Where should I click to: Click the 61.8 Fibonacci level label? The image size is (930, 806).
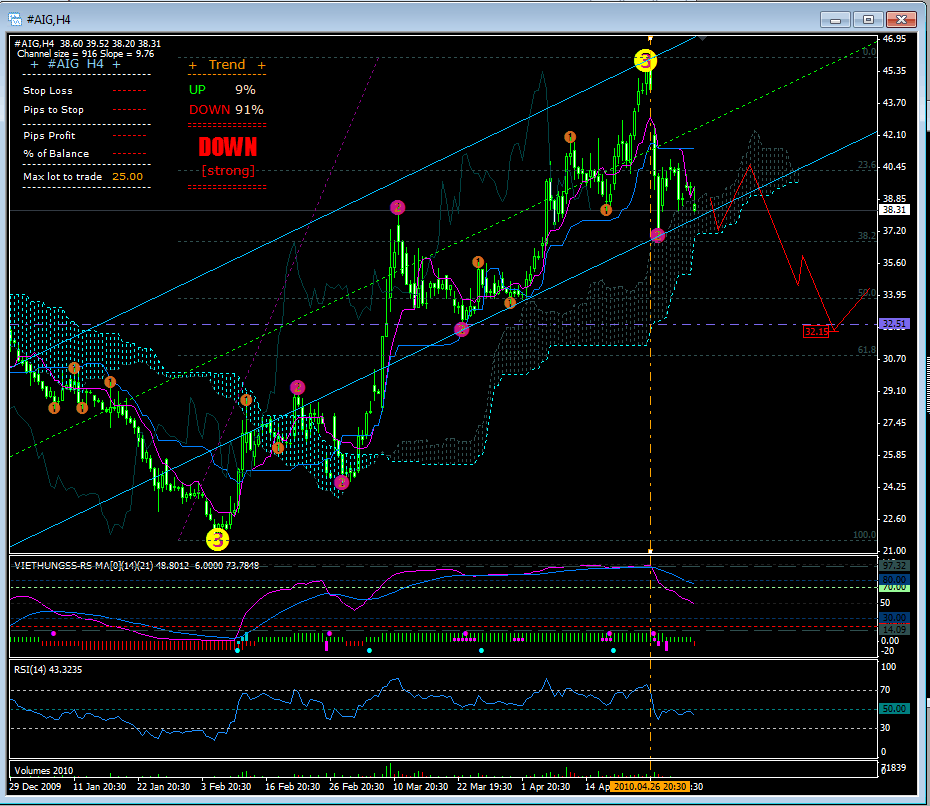click(867, 350)
